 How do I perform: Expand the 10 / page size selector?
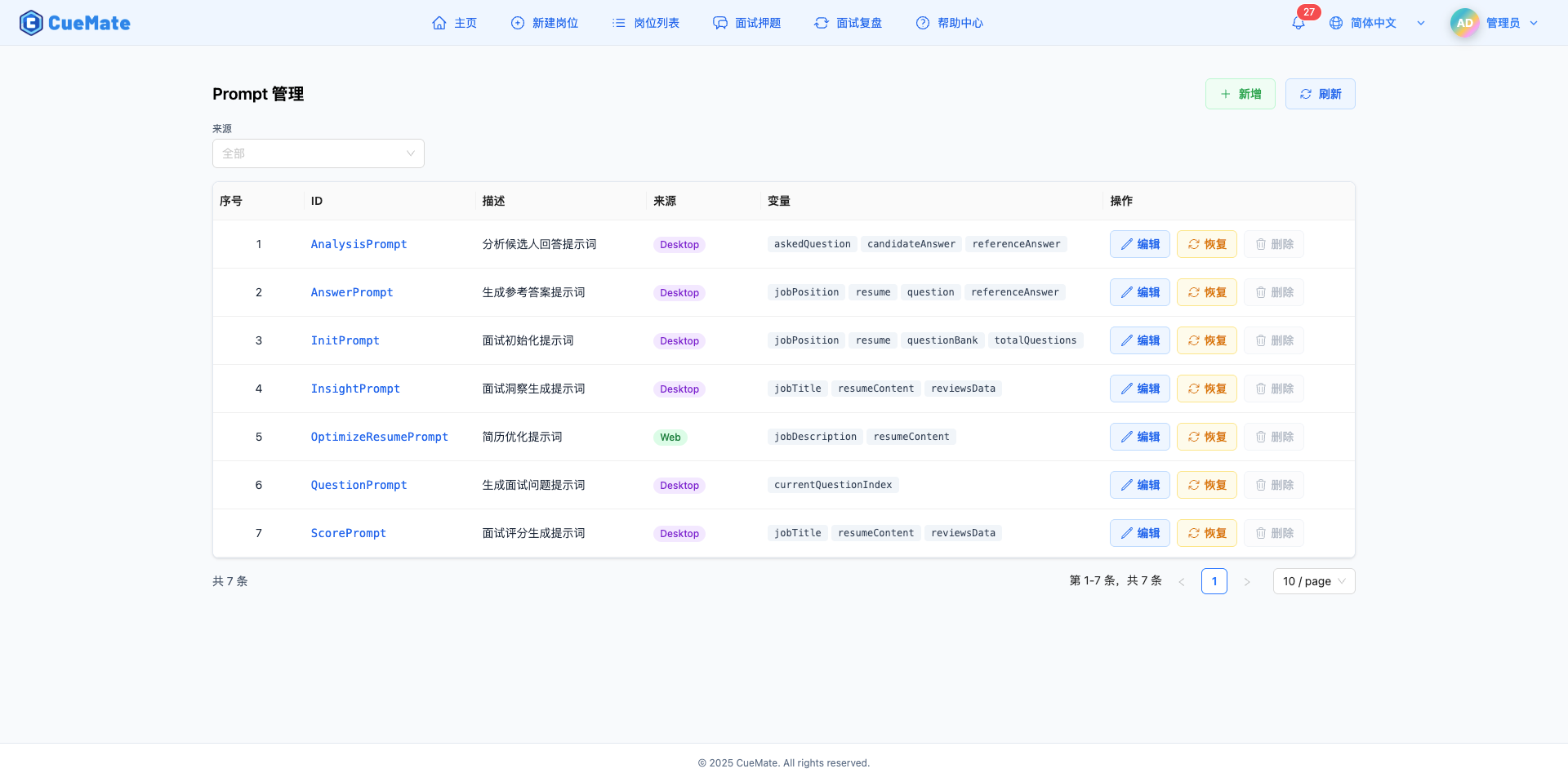pyautogui.click(x=1313, y=581)
